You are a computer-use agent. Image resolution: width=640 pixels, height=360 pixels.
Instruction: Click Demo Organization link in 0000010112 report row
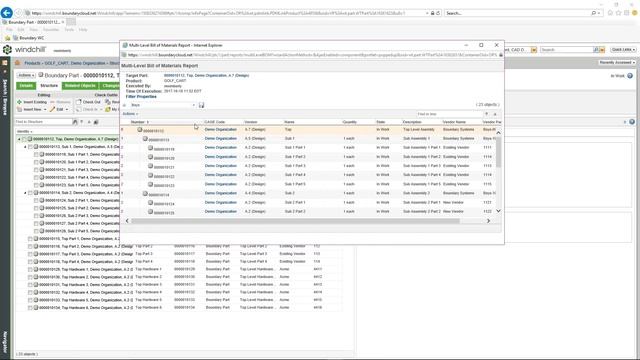220,129
